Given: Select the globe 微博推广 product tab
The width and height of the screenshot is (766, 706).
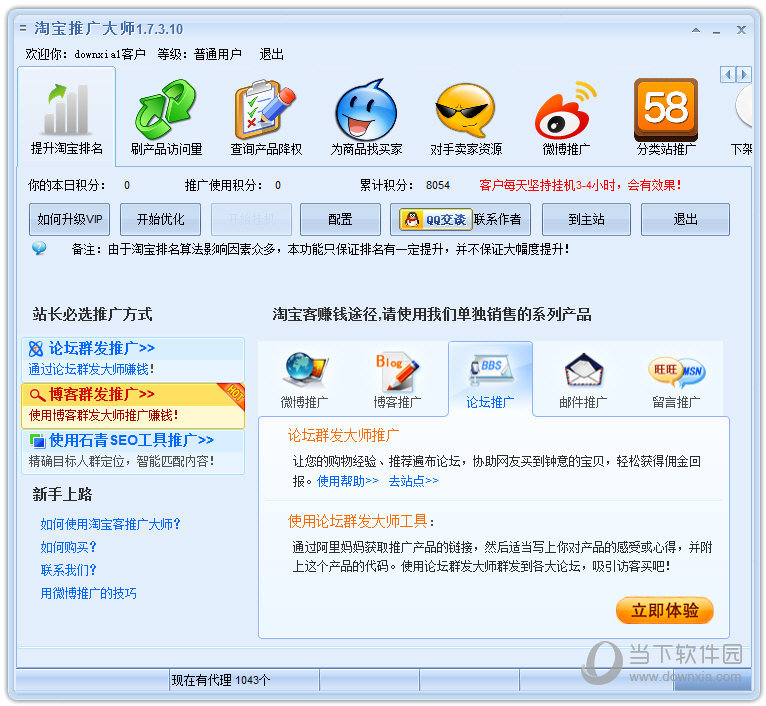Looking at the screenshot, I should 304,380.
